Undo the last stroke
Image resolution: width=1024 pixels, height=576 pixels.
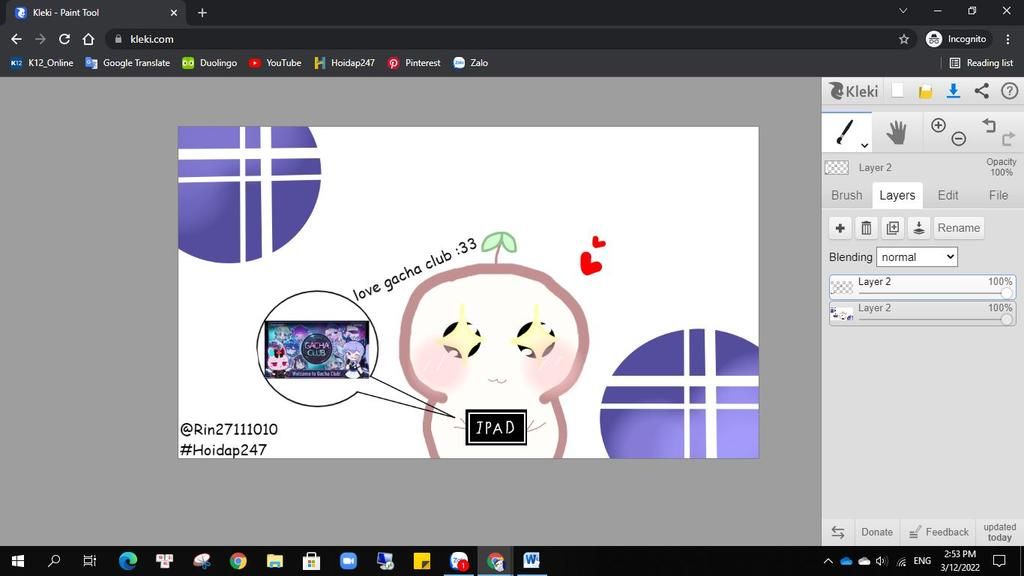pyautogui.click(x=989, y=125)
